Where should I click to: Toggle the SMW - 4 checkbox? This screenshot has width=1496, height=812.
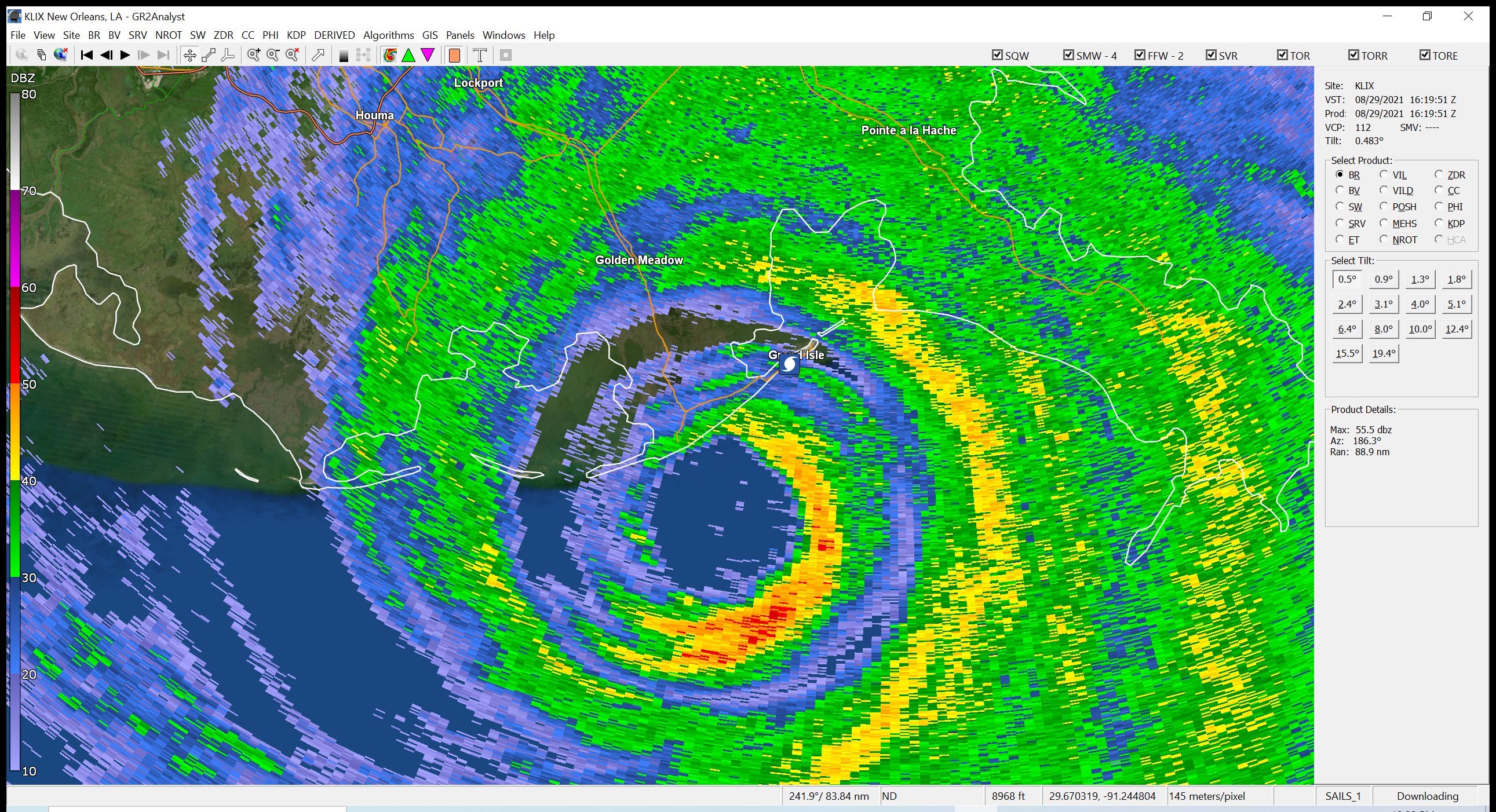[x=1068, y=55]
